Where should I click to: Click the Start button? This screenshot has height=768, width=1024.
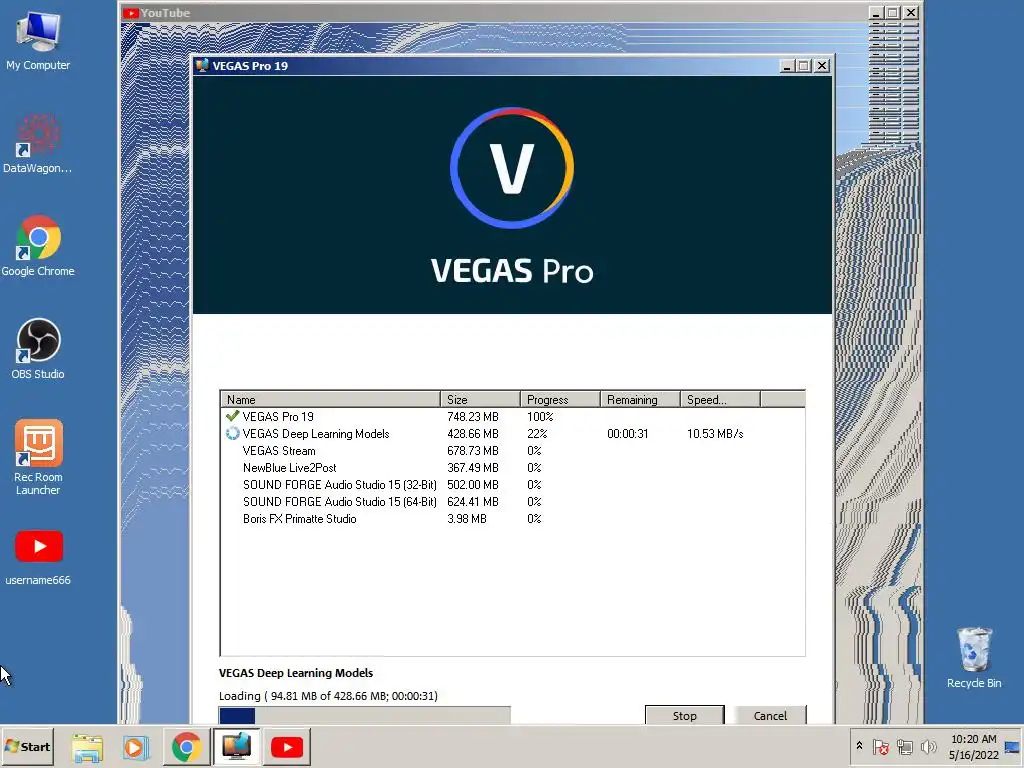tap(27, 746)
